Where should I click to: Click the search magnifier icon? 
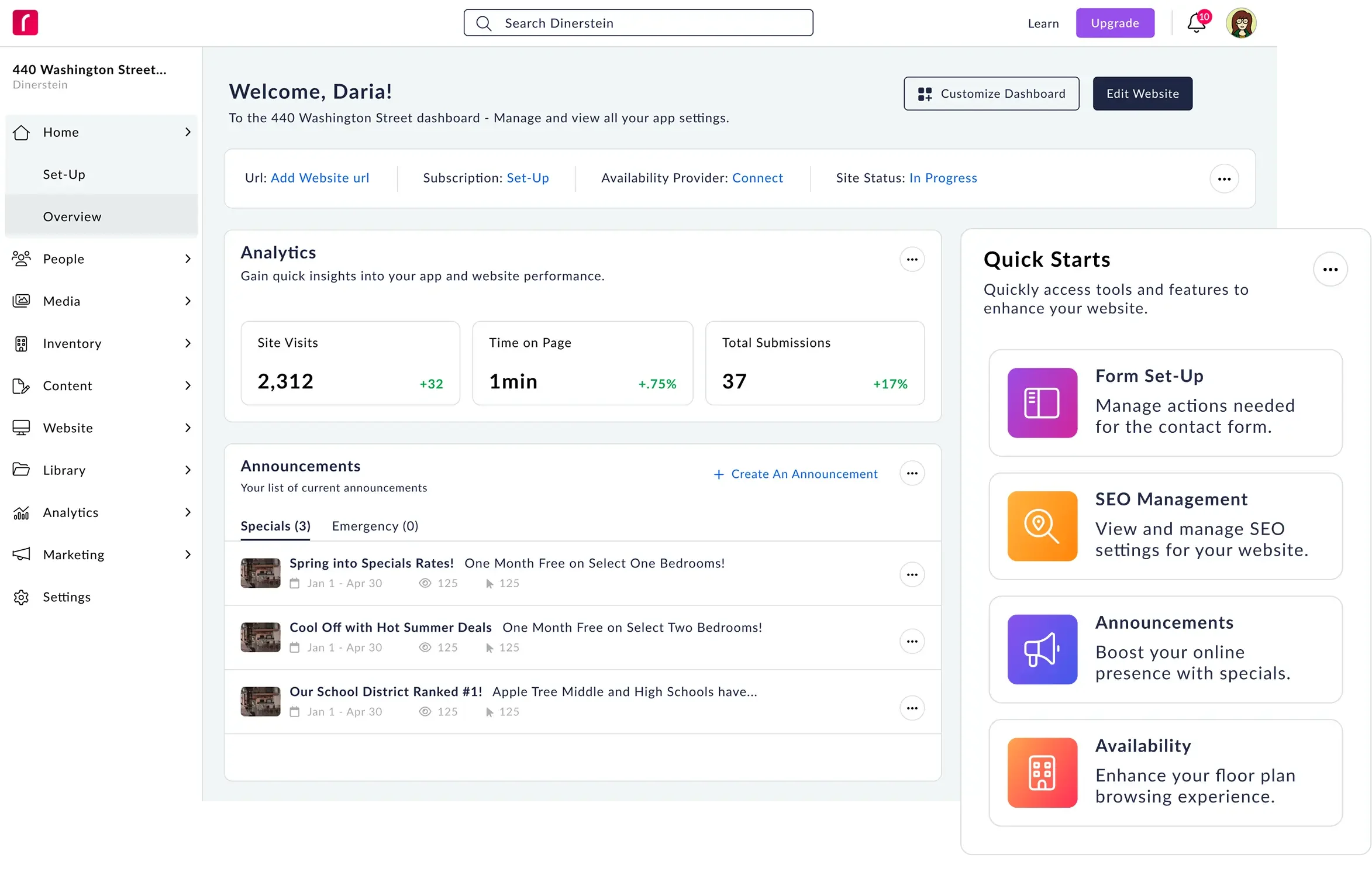coord(484,23)
